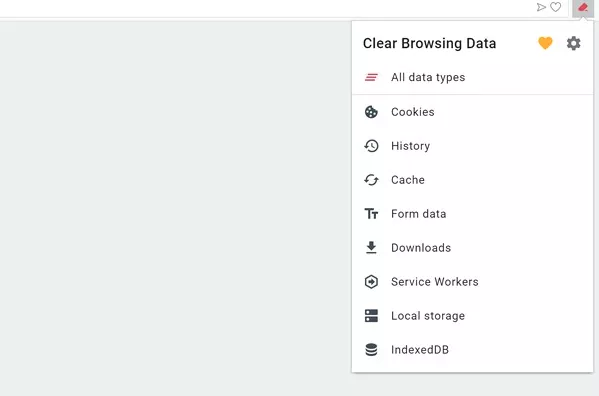Open settings via the gear icon

(573, 43)
